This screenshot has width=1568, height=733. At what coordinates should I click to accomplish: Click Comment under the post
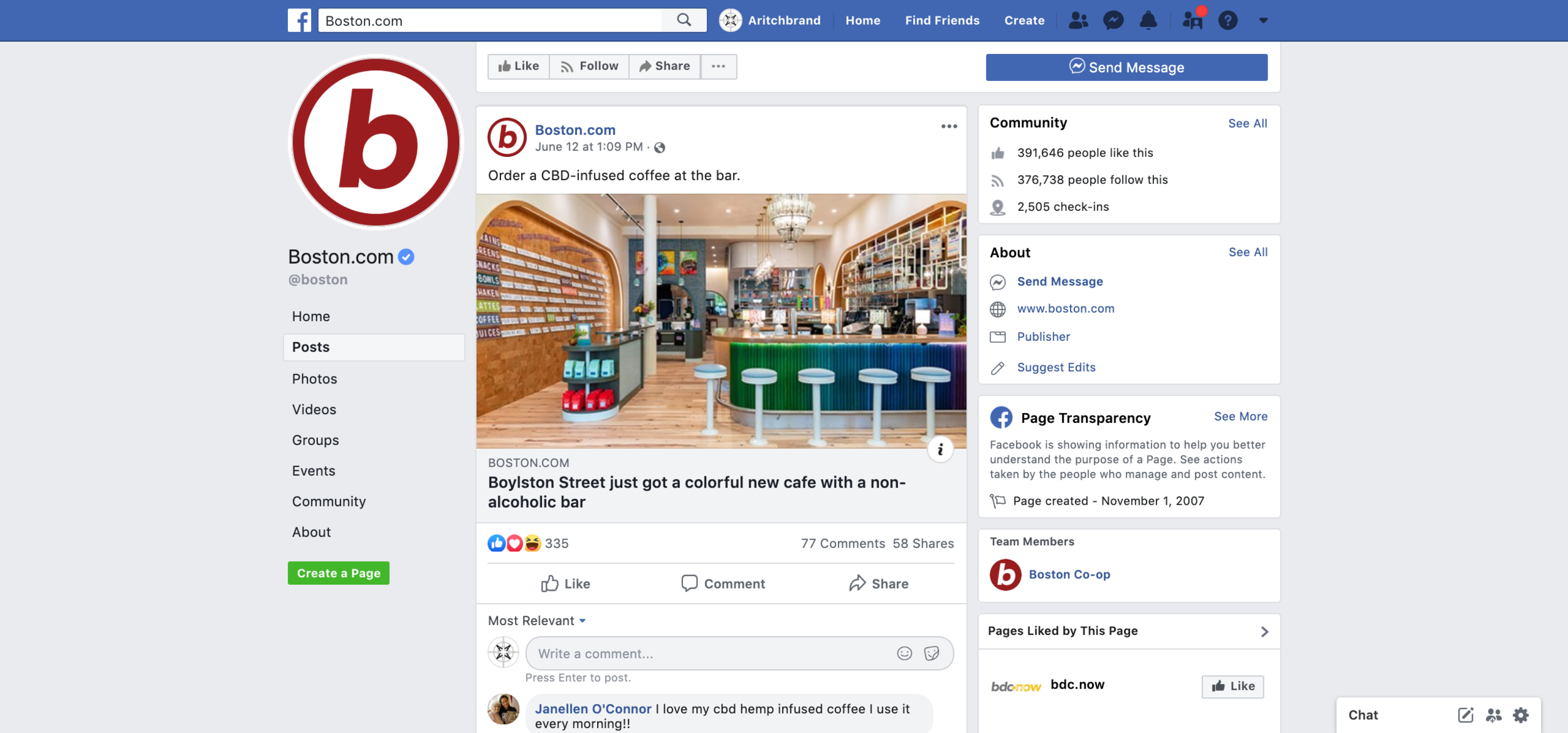[x=723, y=584]
